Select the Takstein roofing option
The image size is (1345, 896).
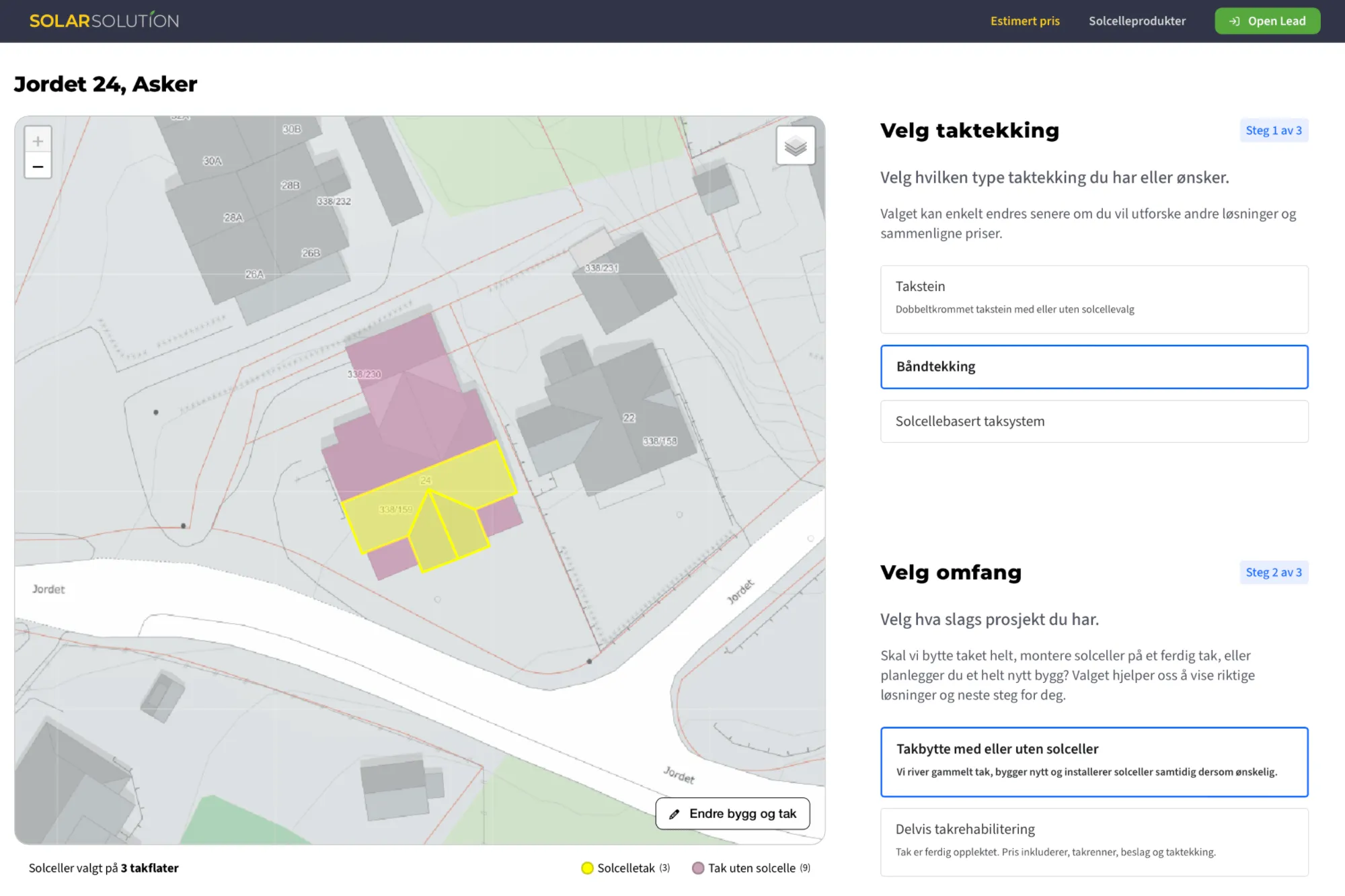point(1093,299)
